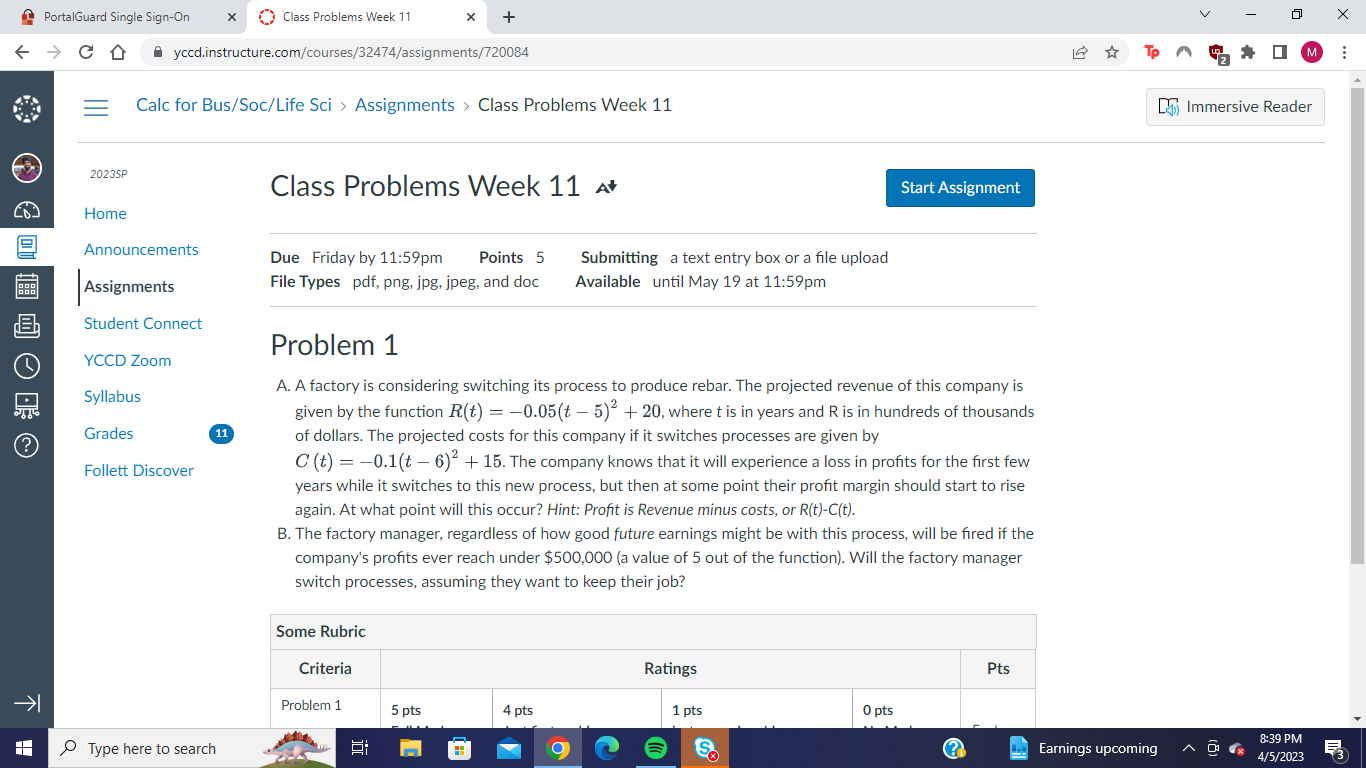Open the Canvas Dashboard from the gauge icon
The image size is (1366, 768).
(x=27, y=208)
